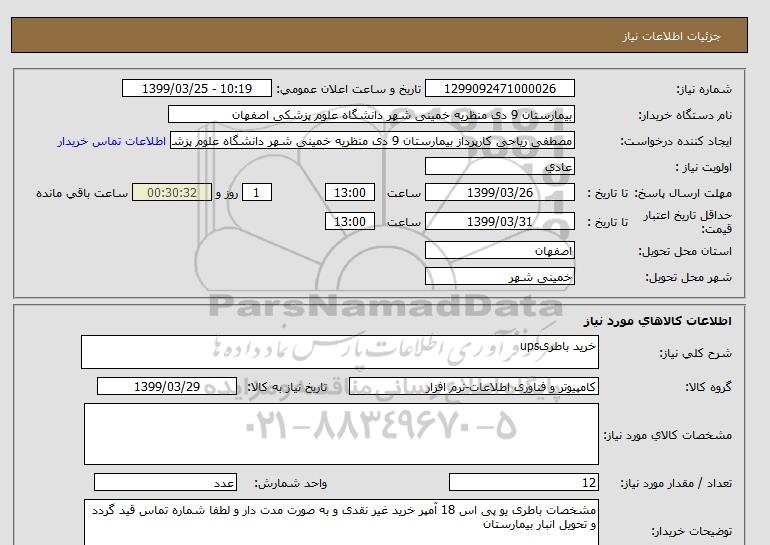Click the delivery city field خمینی شهر

tap(499, 276)
